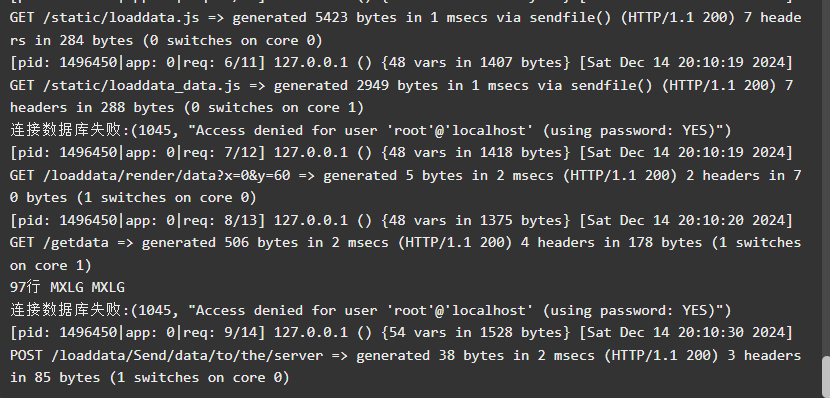This screenshot has width=830, height=398.
Task: Click the scrollbar track above the thumb
Action: pos(826,178)
